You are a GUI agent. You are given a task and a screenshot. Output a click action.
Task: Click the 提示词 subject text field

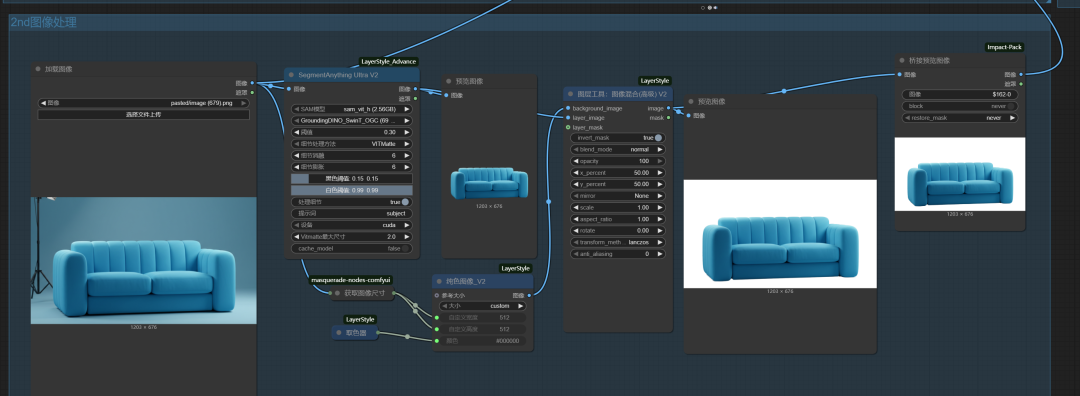tap(351, 213)
